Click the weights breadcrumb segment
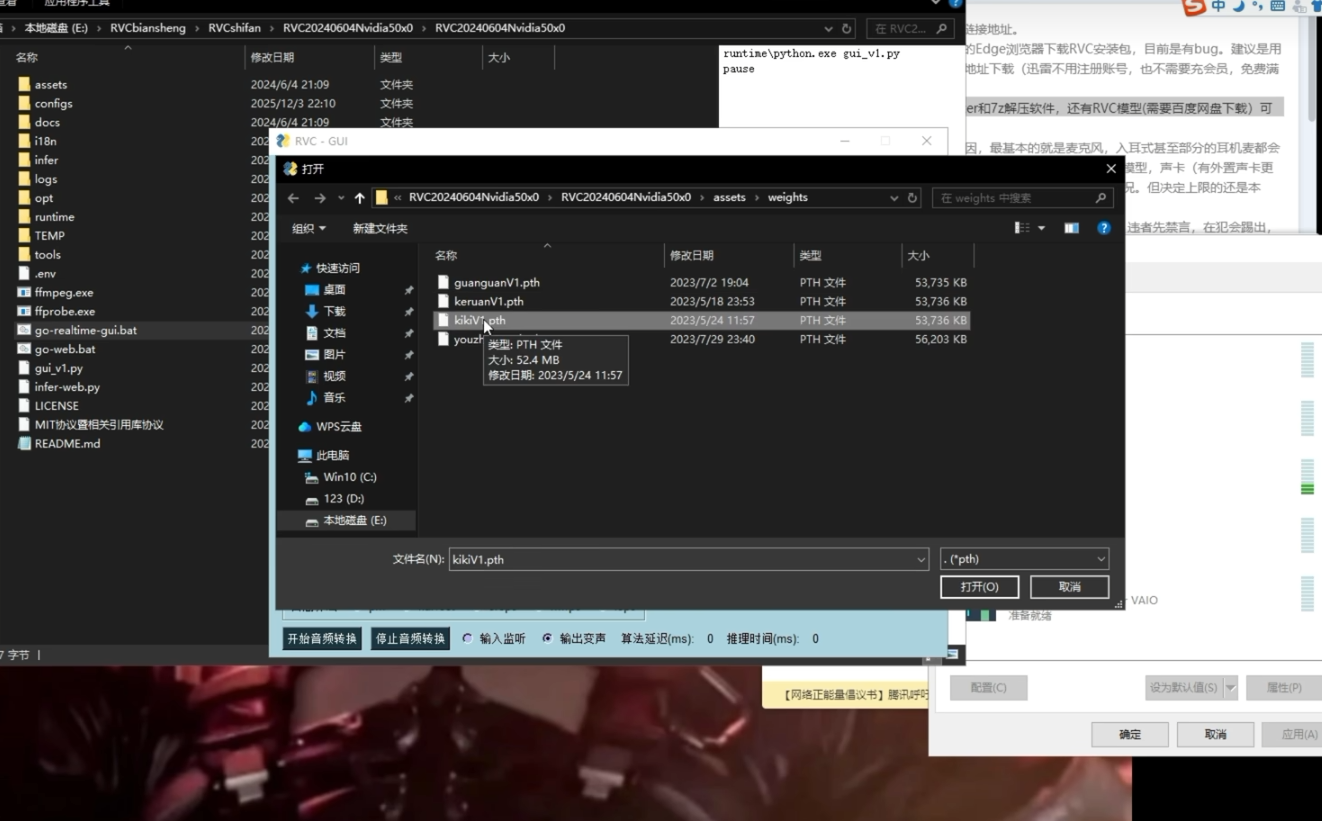This screenshot has width=1322, height=821. tap(788, 198)
